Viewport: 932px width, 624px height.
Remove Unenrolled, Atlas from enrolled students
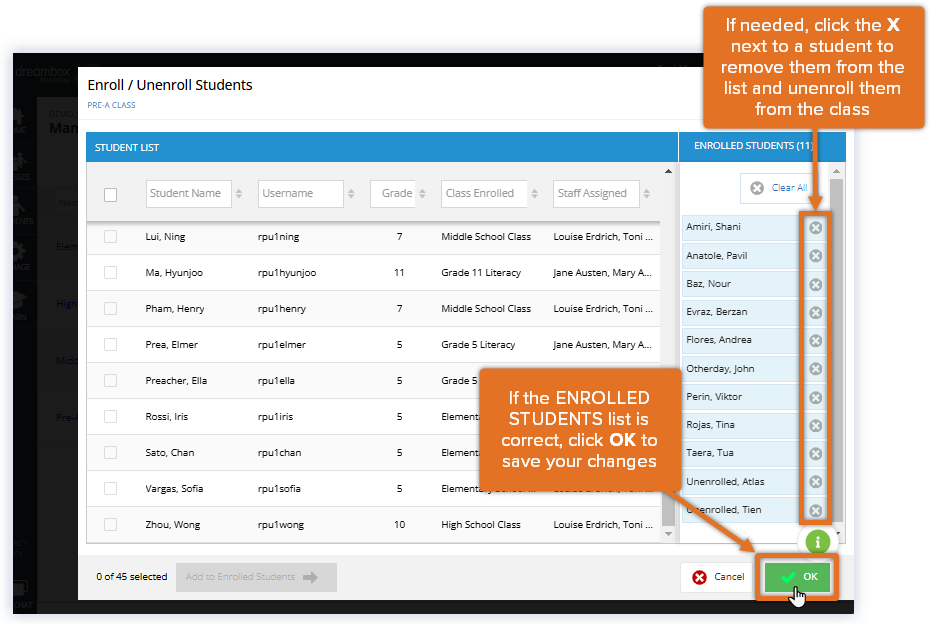pos(816,481)
